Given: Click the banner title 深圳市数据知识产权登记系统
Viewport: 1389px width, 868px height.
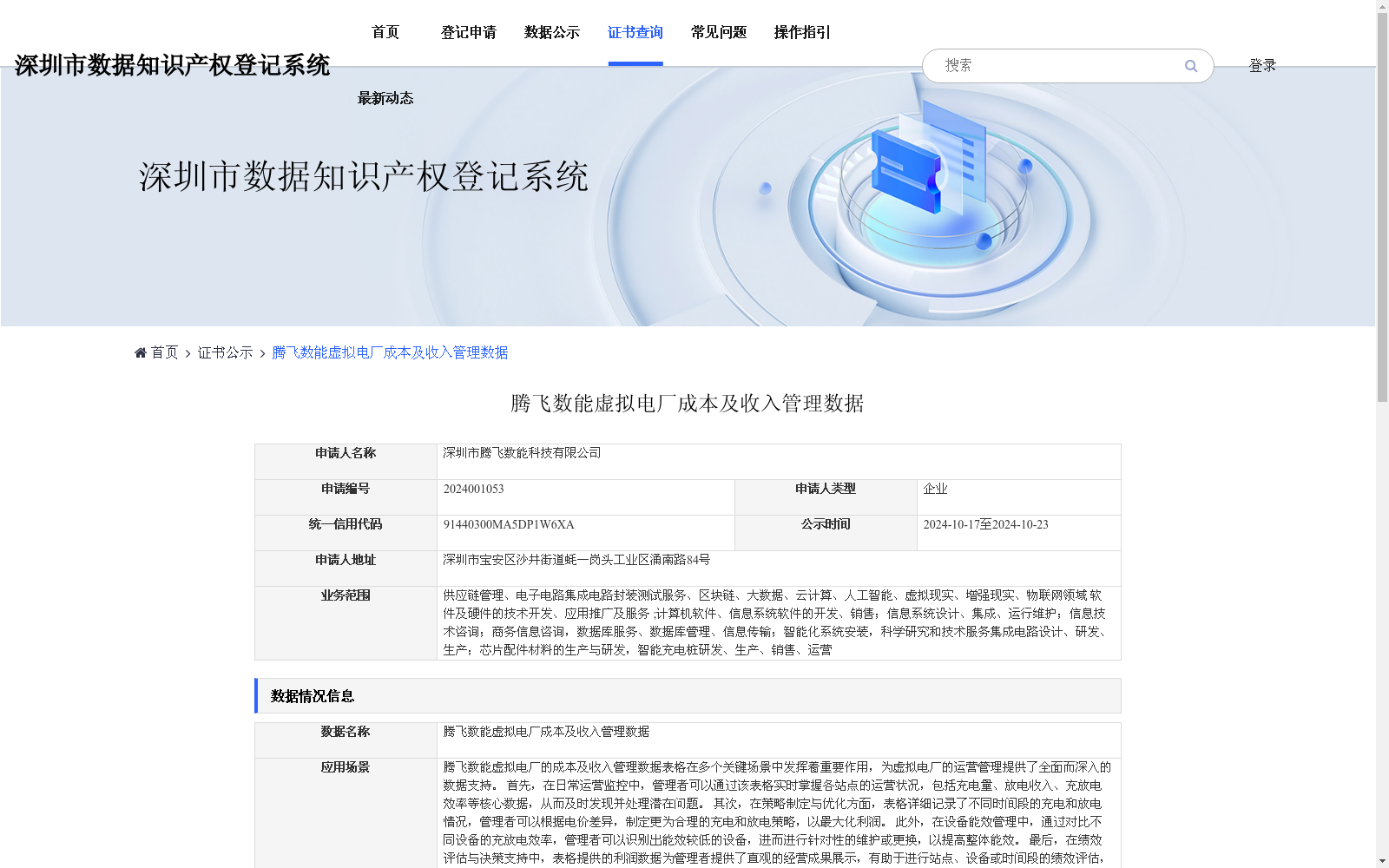Looking at the screenshot, I should tap(364, 176).
